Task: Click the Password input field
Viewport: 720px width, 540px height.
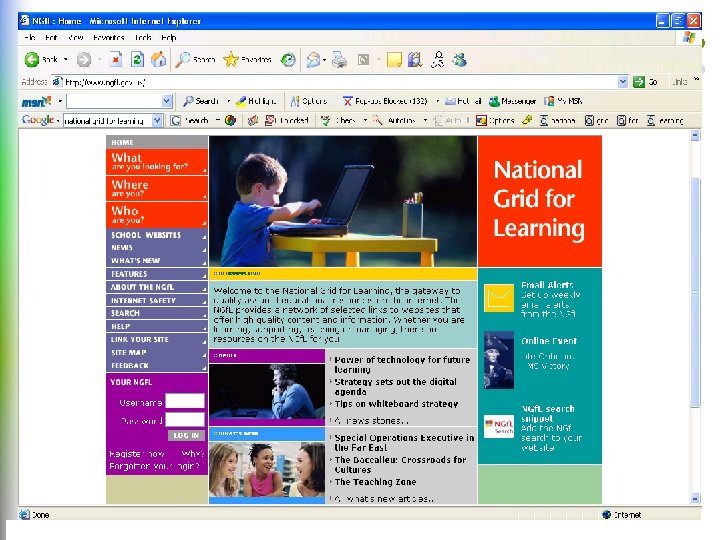Action: (185, 420)
